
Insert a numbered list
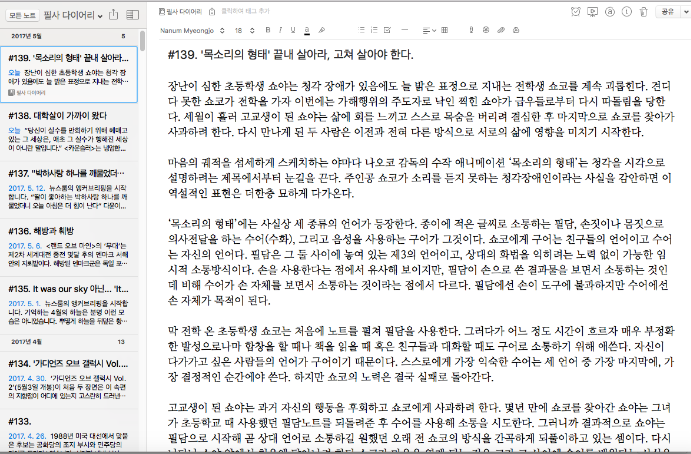[374, 30]
